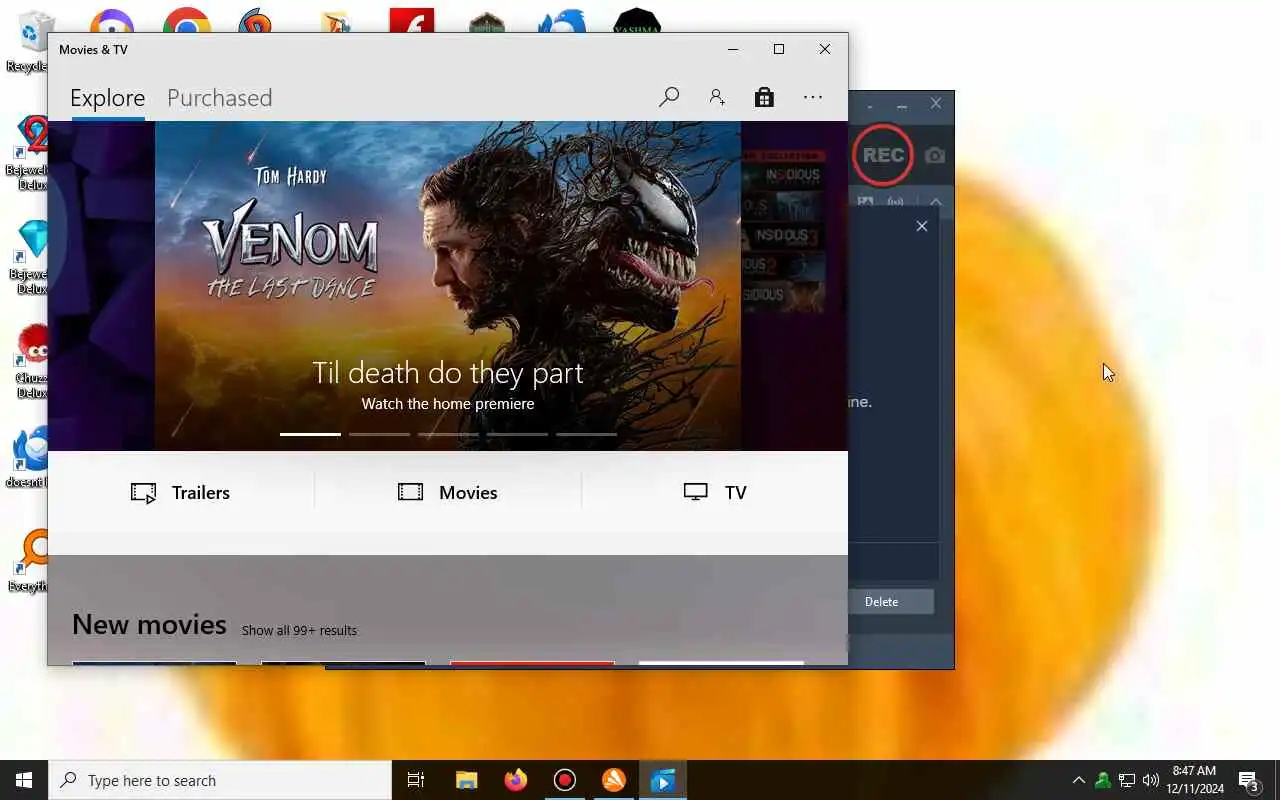1280x800 pixels.
Task: Open the three-dot more options menu
Action: tap(813, 97)
